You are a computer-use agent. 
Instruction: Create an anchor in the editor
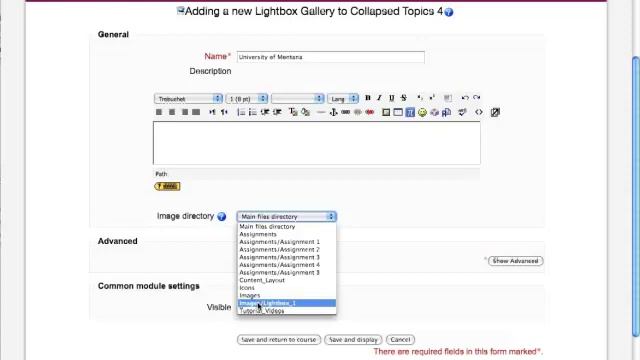333,112
